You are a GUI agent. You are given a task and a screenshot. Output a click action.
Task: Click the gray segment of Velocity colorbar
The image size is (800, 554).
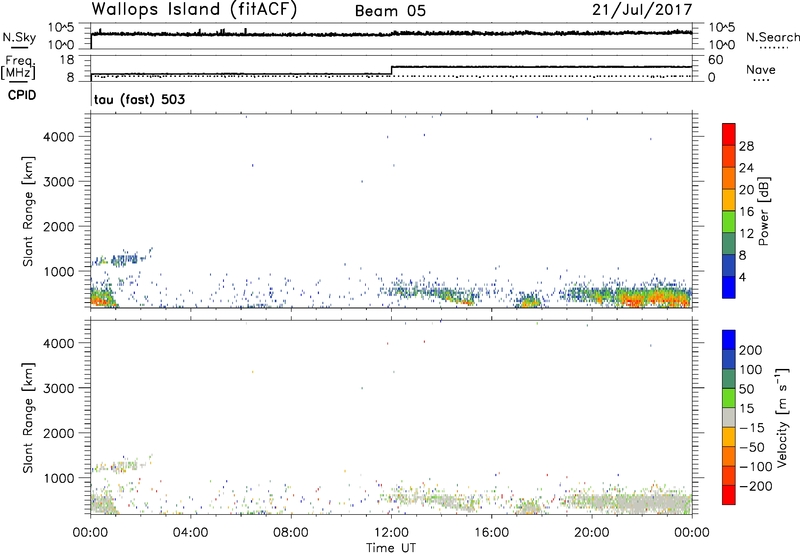tap(729, 417)
